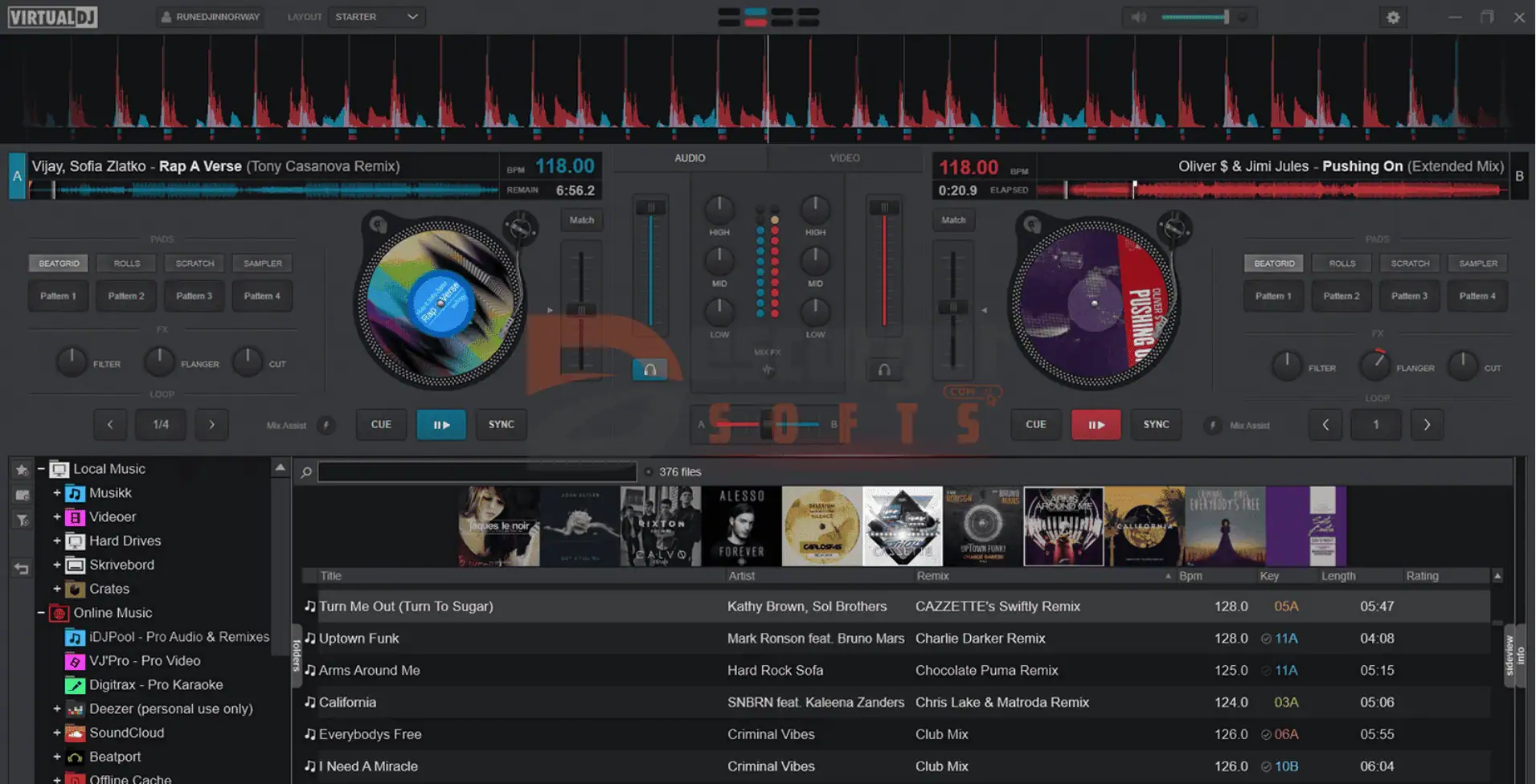The height and width of the screenshot is (784, 1536).
Task: Expand the Hard Drives node
Action: [57, 541]
